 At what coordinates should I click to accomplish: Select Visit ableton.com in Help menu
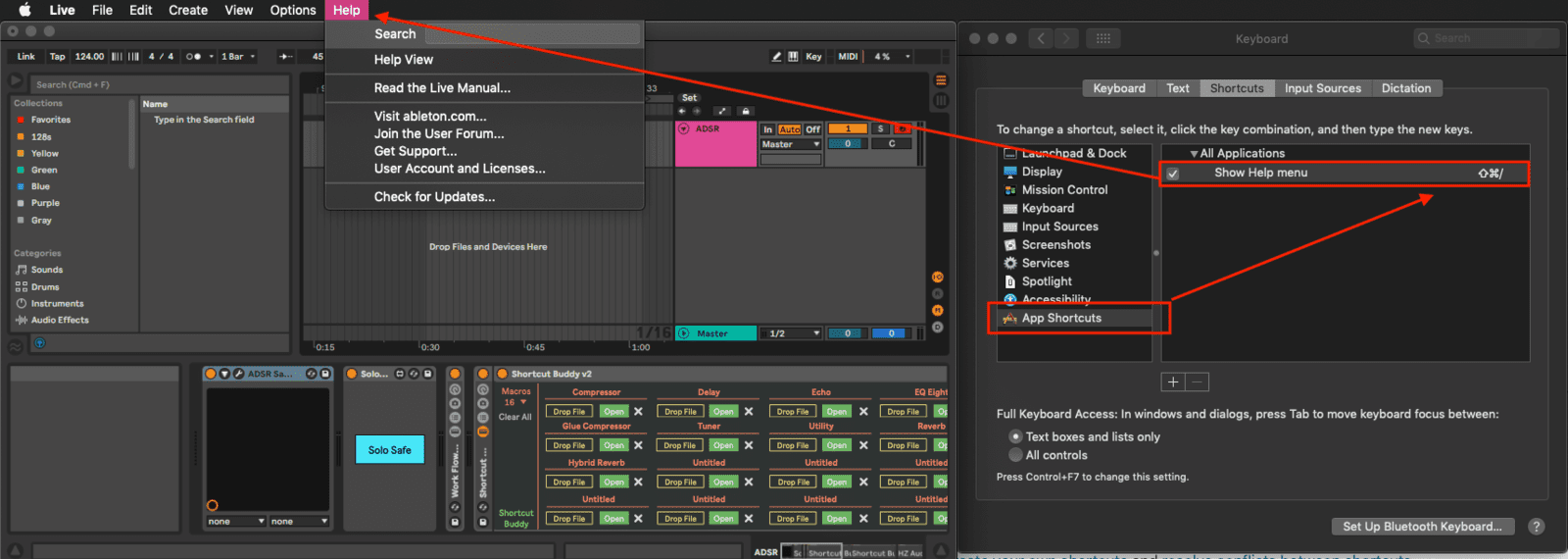click(x=430, y=116)
